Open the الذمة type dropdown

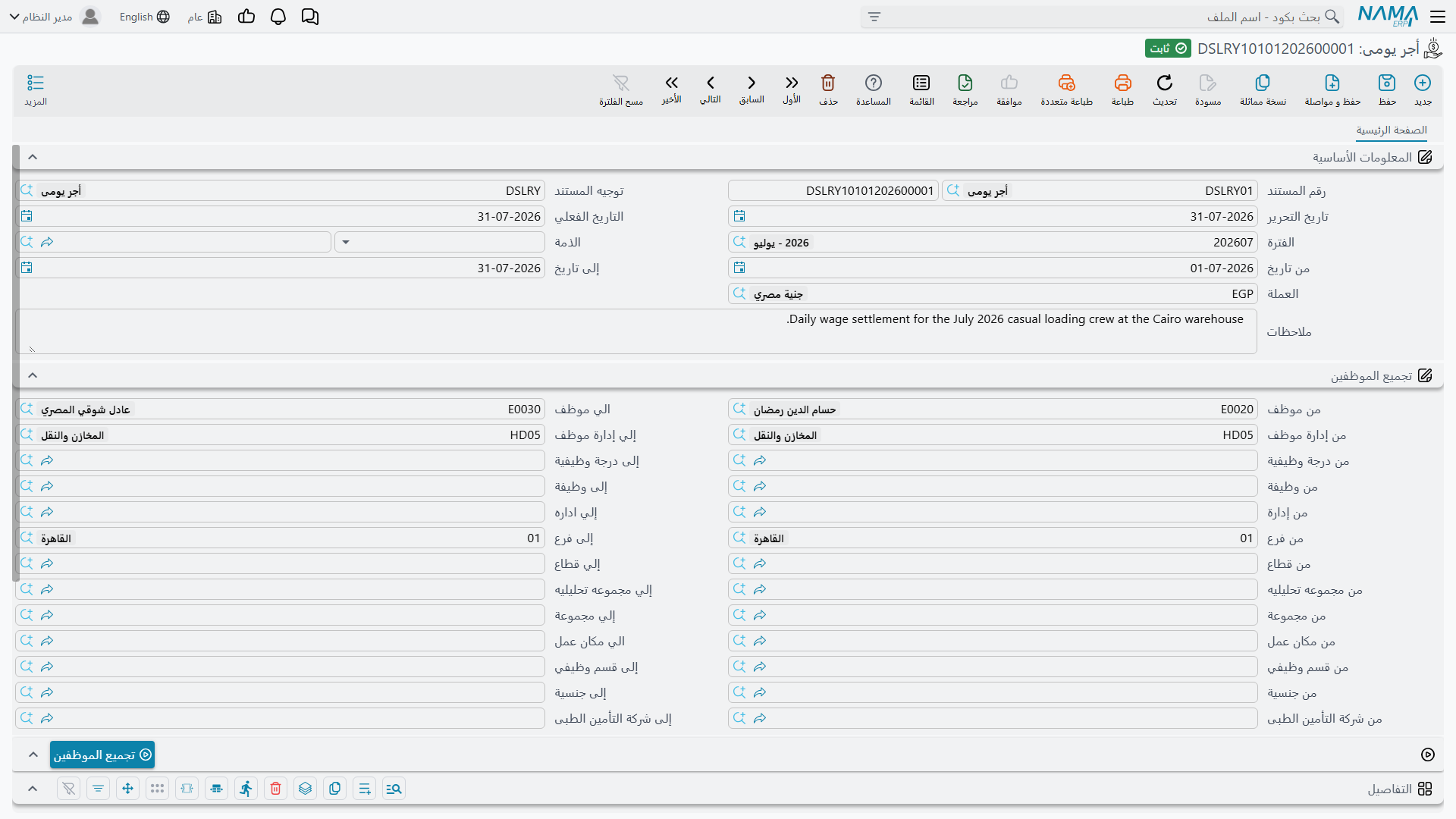(346, 242)
